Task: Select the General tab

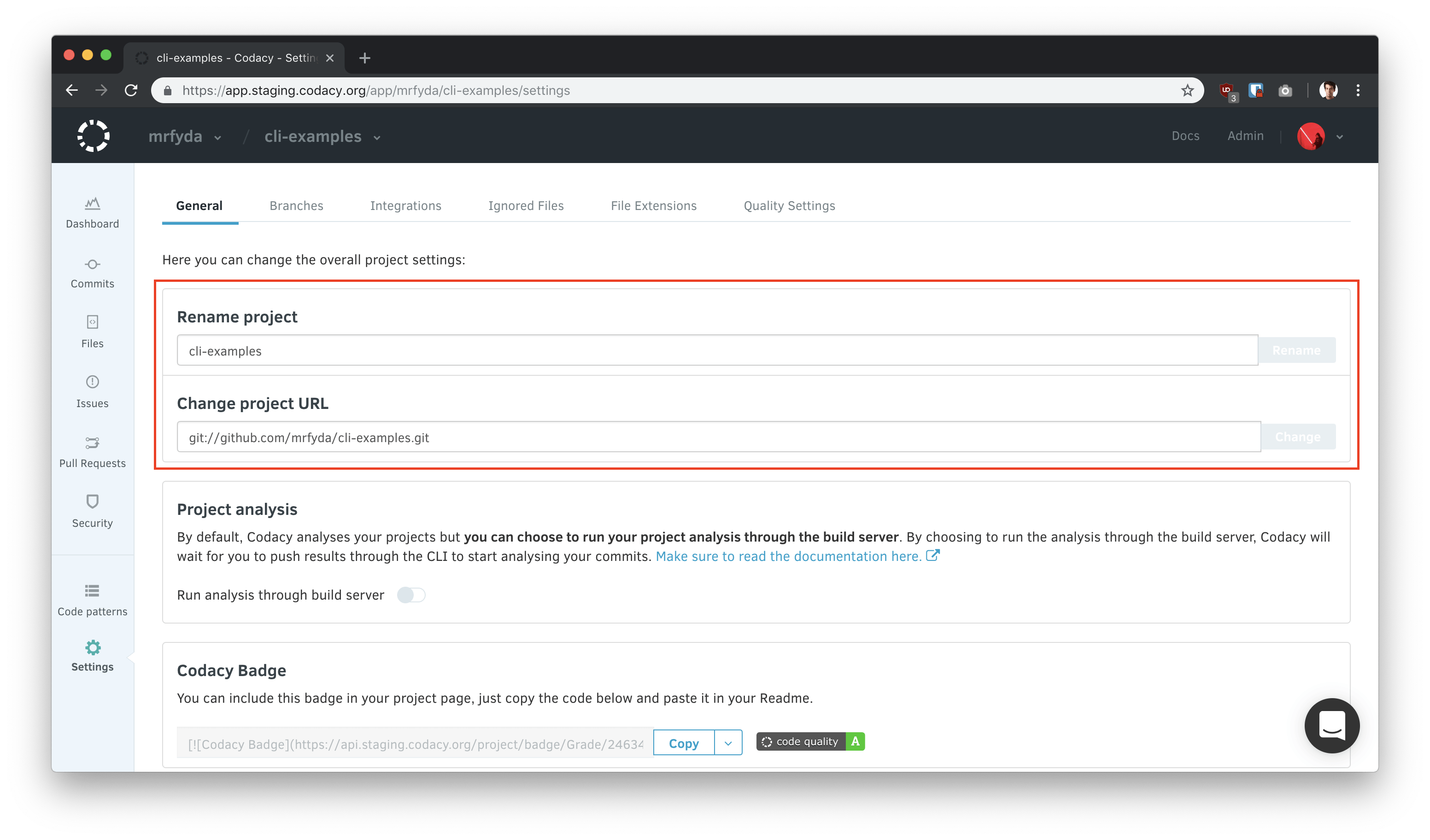Action: click(x=199, y=206)
